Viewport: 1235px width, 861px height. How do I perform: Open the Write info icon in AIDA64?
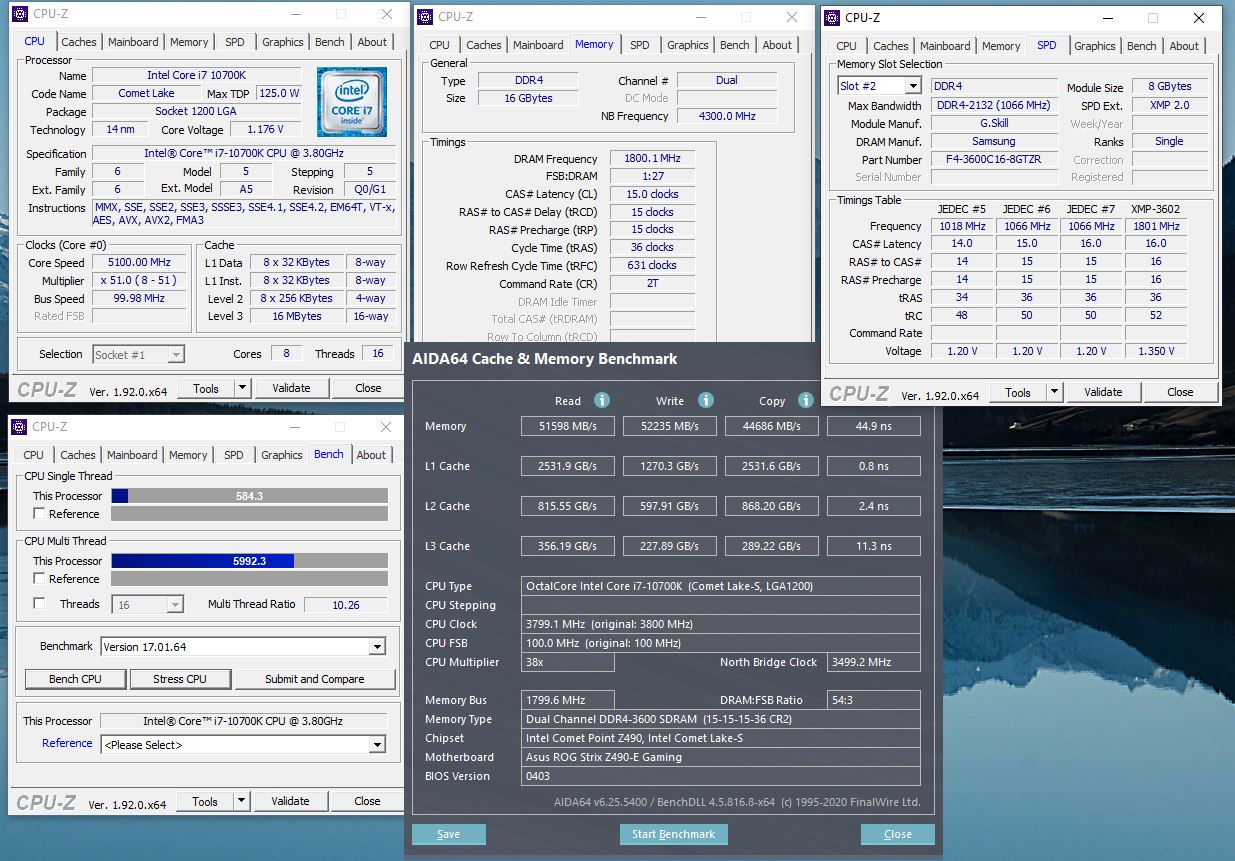(x=706, y=400)
